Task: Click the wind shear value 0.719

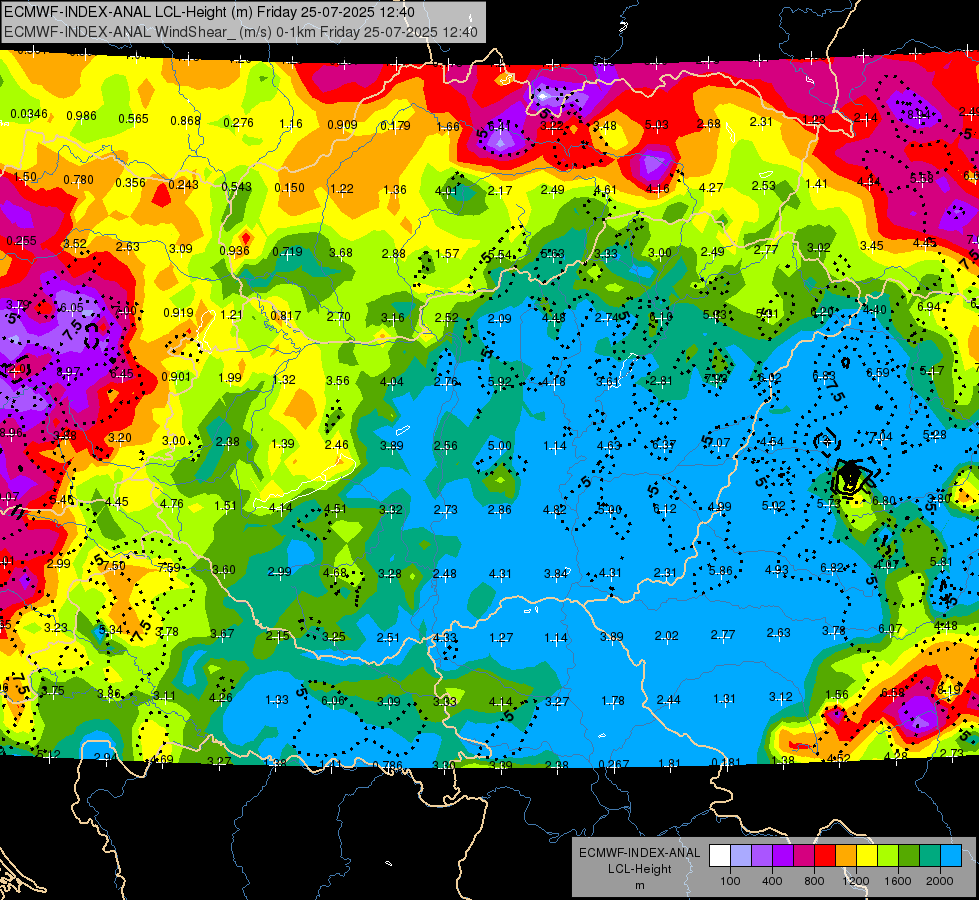Action: coord(287,252)
